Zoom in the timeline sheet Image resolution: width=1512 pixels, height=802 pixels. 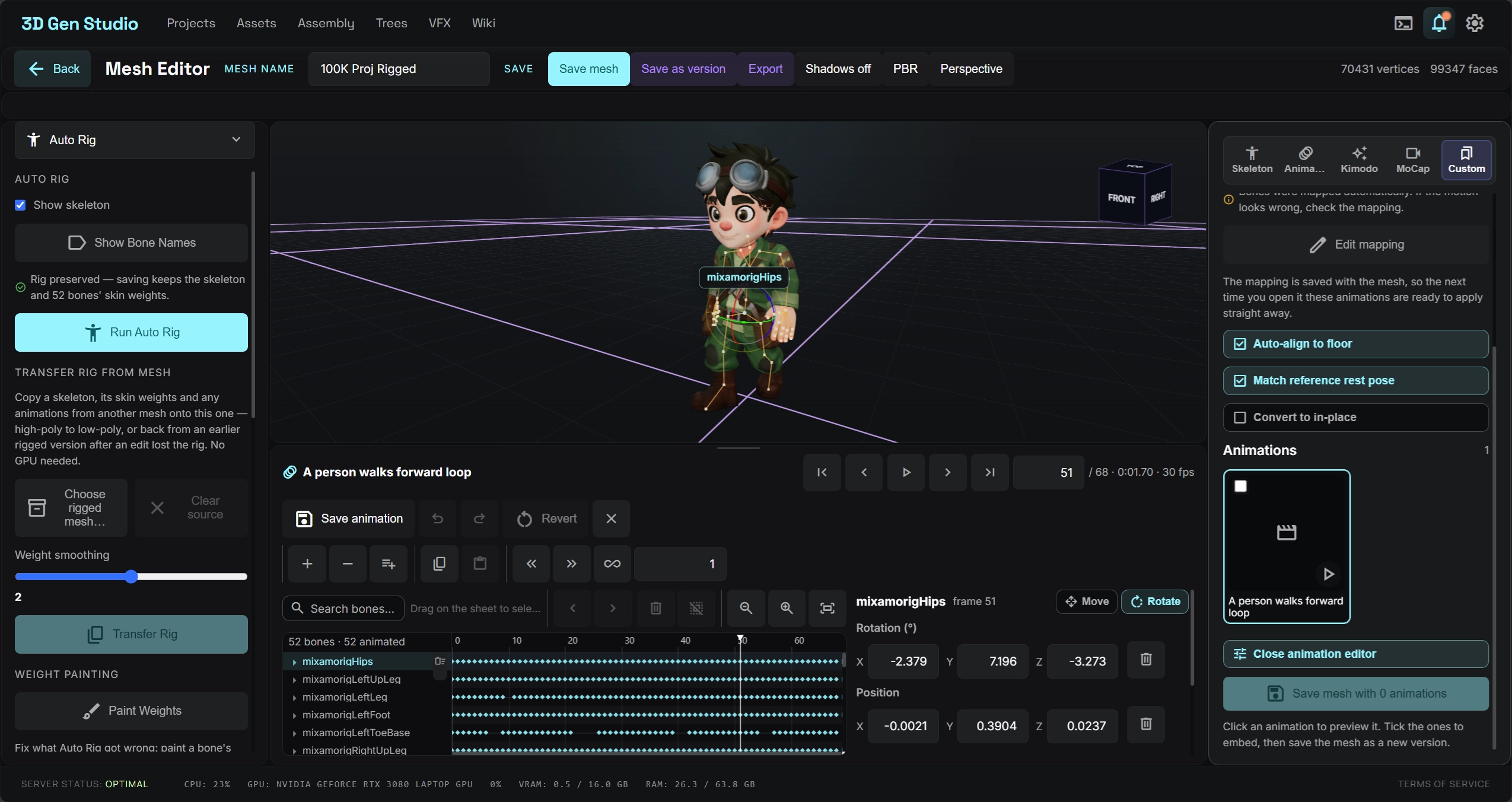tap(787, 608)
